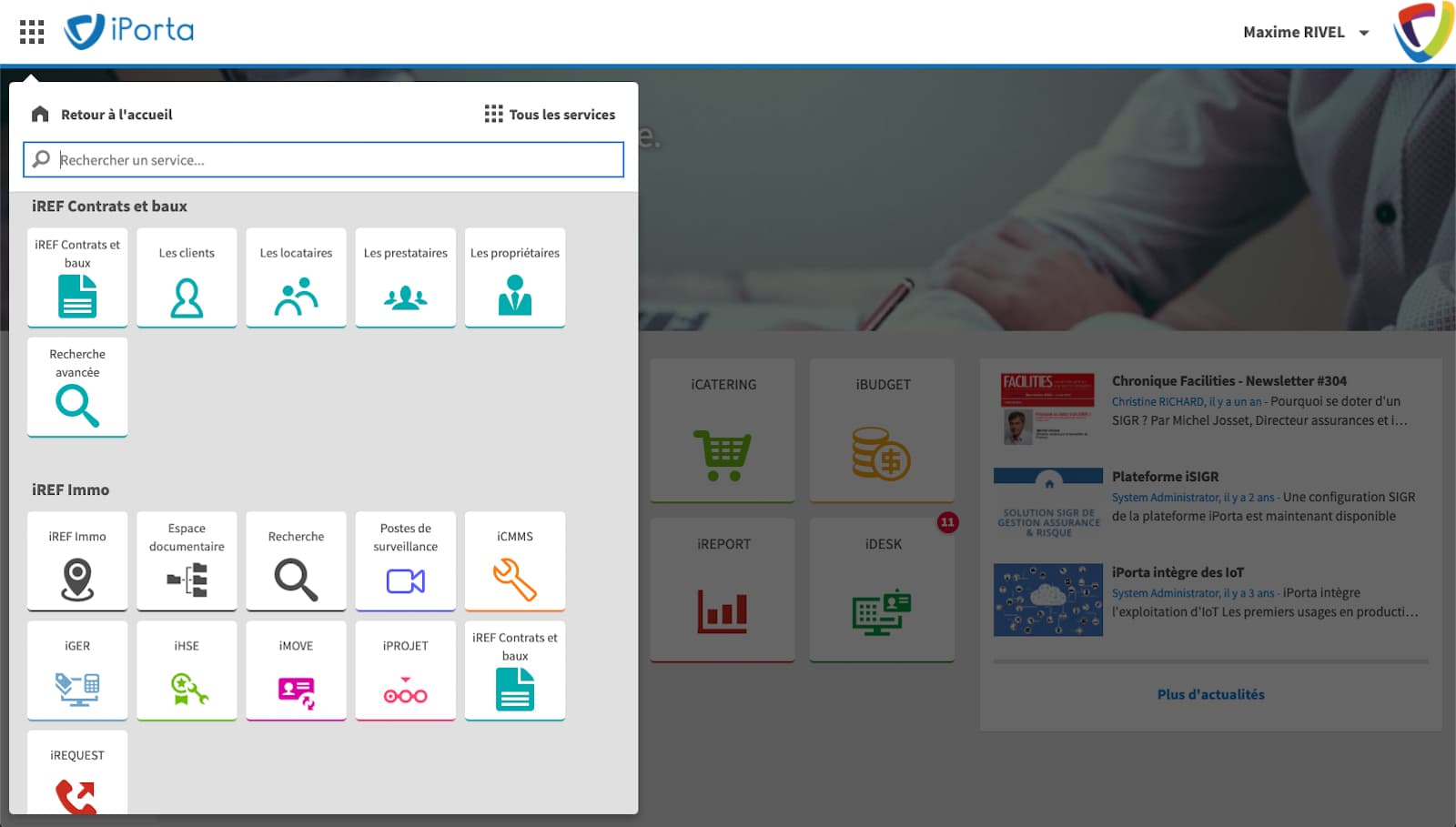Click Plus d'actualités link
The width and height of the screenshot is (1456, 827).
1210,694
